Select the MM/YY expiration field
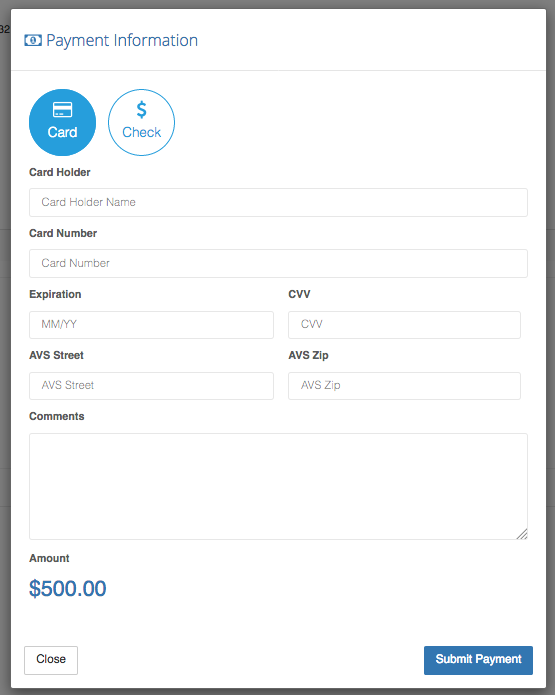 pyautogui.click(x=151, y=325)
